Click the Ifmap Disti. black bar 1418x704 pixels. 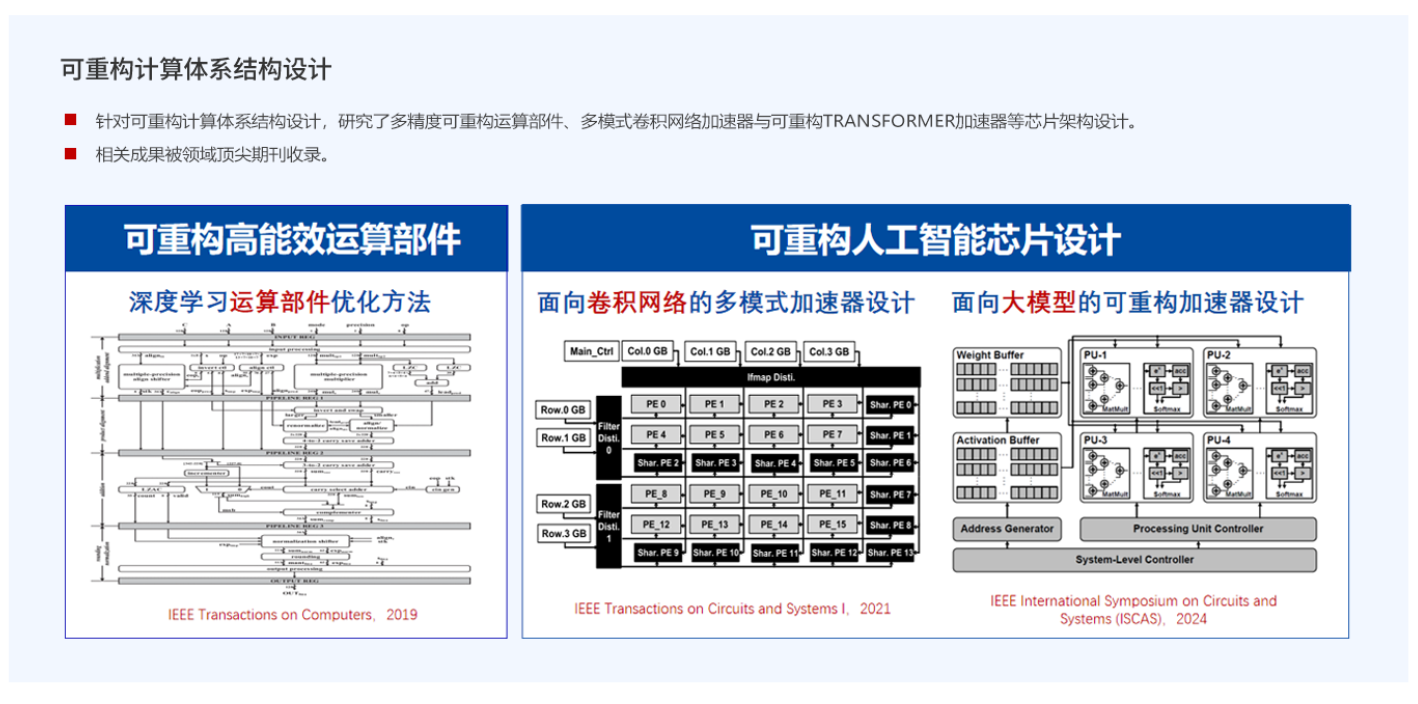(770, 377)
